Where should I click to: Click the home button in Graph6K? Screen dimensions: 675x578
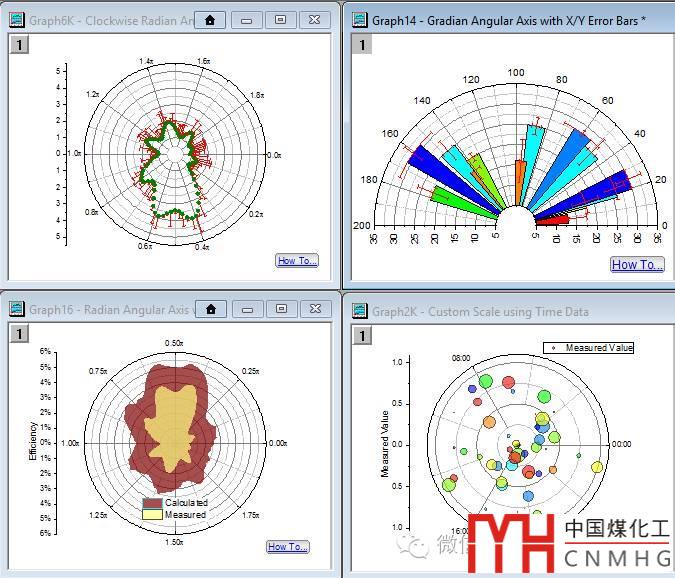(x=210, y=20)
